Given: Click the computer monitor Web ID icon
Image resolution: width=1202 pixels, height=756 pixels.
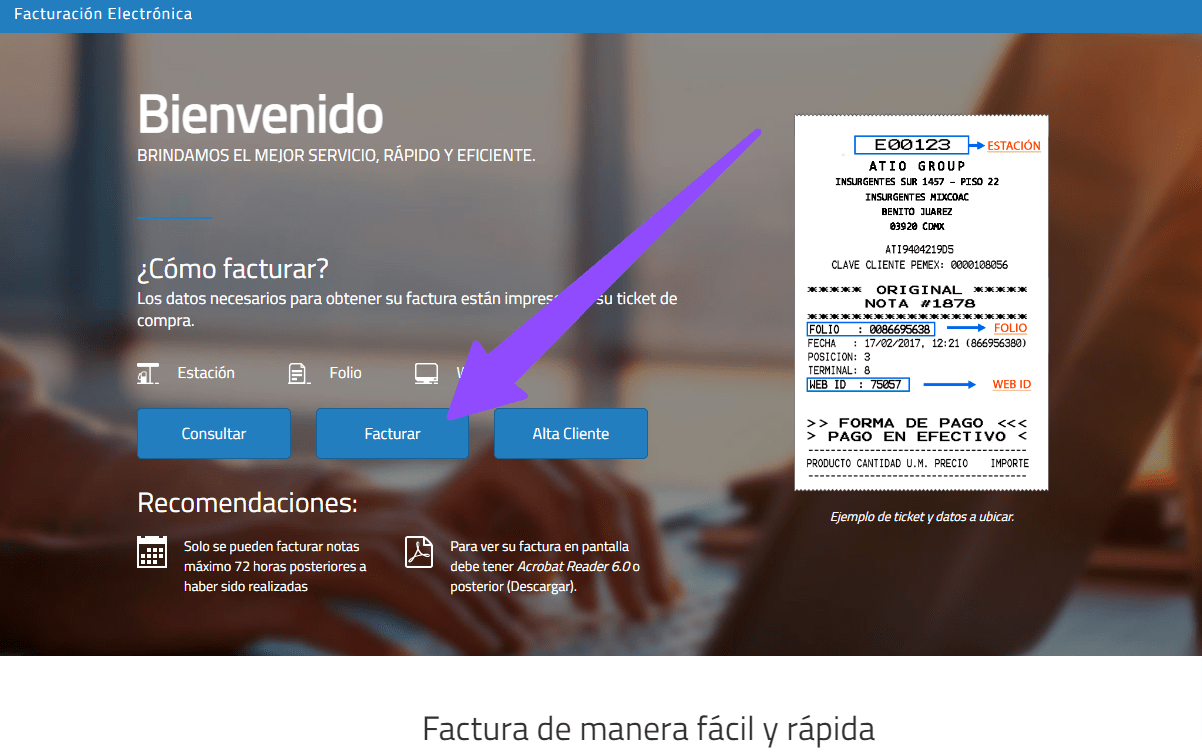Looking at the screenshot, I should tap(427, 374).
